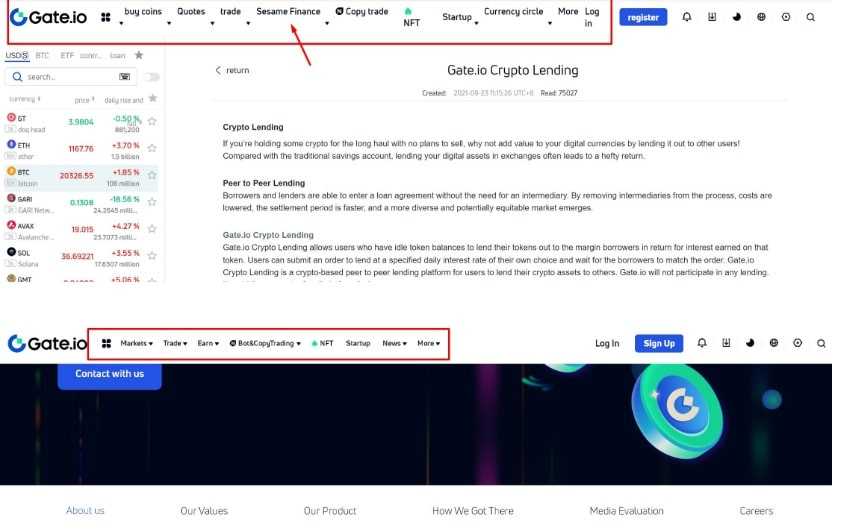Screen dimensions: 845x531
Task: Click the dark mode moon icon in the top header
Action: click(x=736, y=17)
